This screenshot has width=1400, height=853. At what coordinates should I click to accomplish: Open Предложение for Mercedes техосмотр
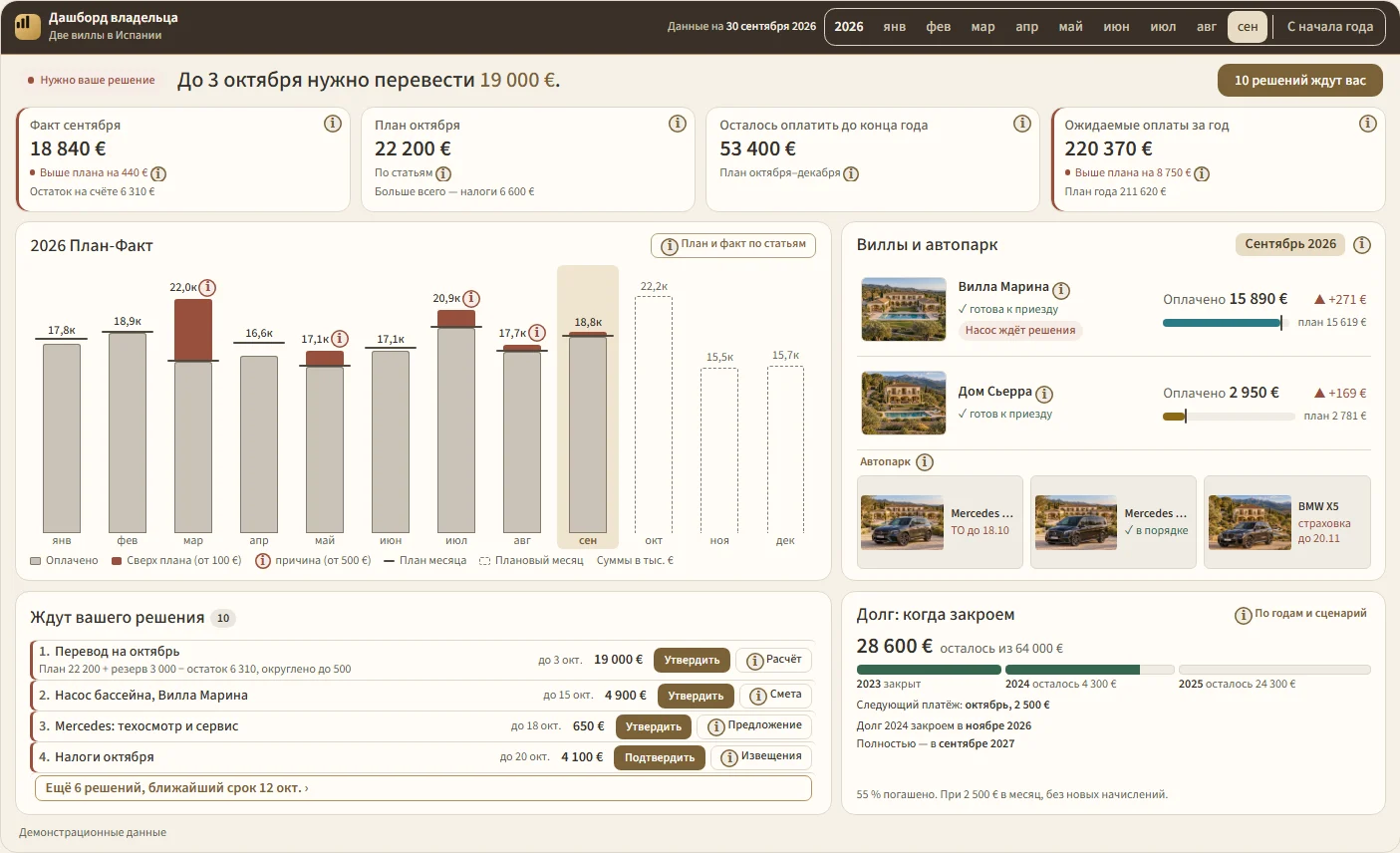click(x=754, y=726)
